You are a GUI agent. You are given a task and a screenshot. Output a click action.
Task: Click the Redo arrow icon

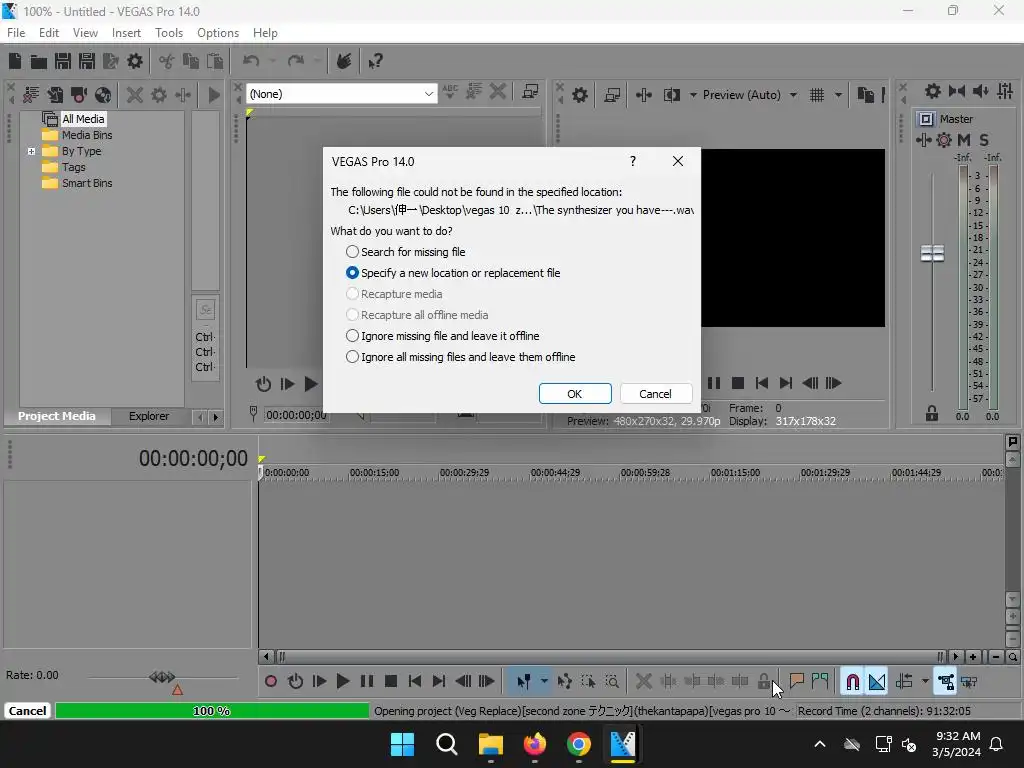click(296, 61)
